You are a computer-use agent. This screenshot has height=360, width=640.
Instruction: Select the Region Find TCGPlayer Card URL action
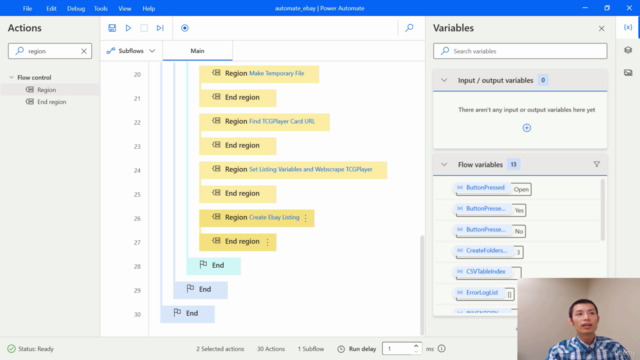pyautogui.click(x=264, y=122)
